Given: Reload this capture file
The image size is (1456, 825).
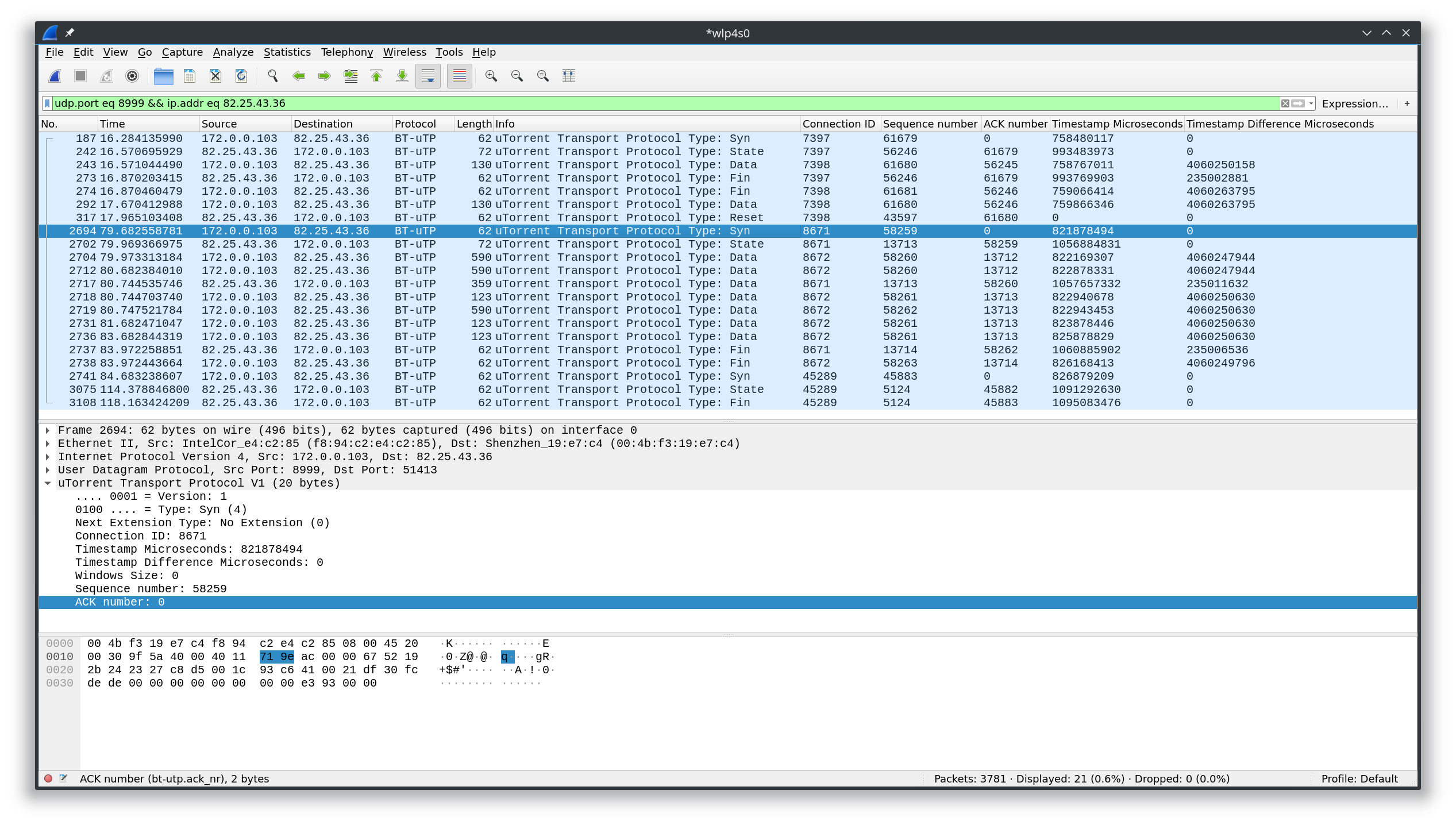Looking at the screenshot, I should (241, 76).
